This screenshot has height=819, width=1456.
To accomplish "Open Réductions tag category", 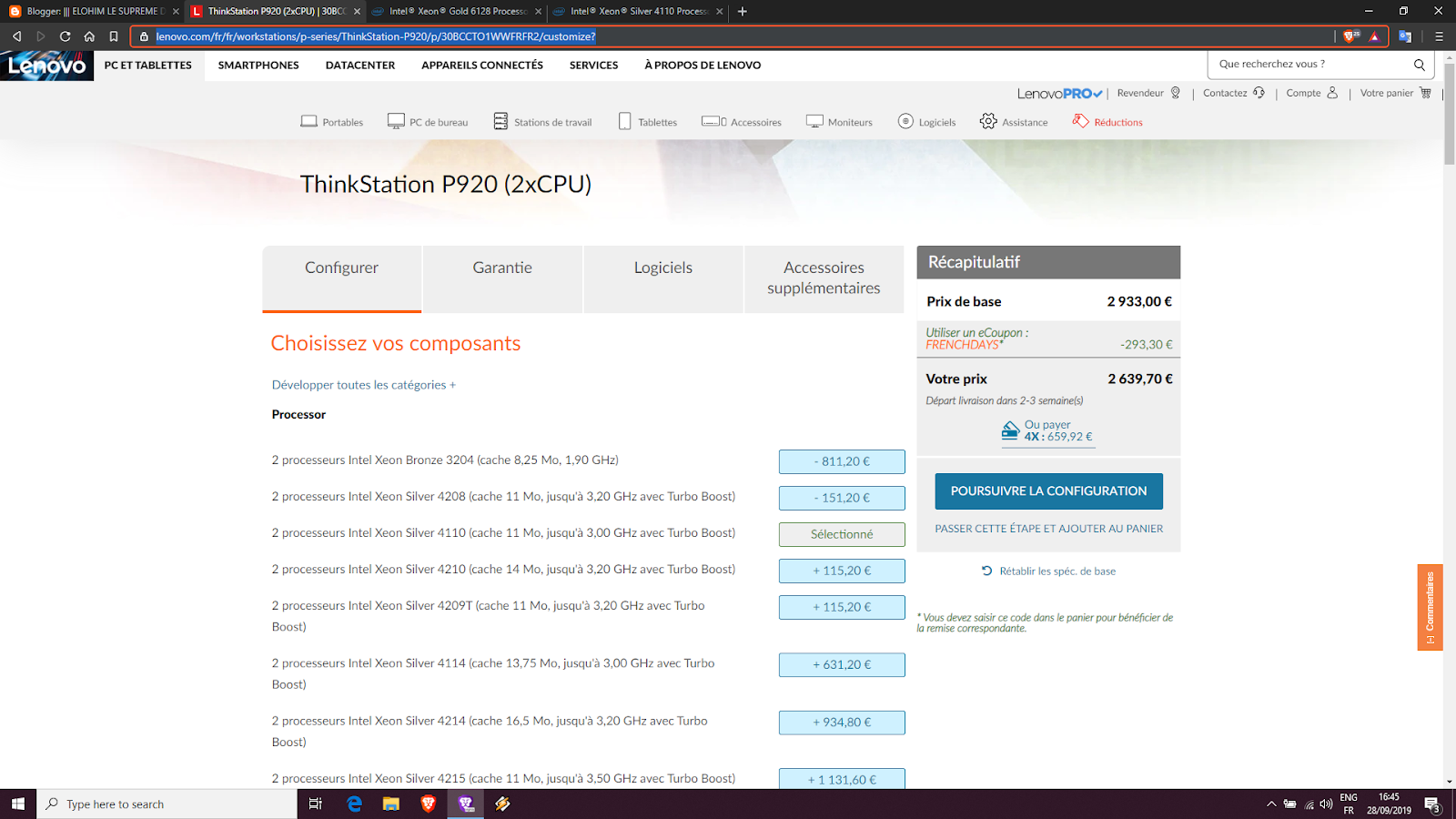I will [x=1107, y=122].
